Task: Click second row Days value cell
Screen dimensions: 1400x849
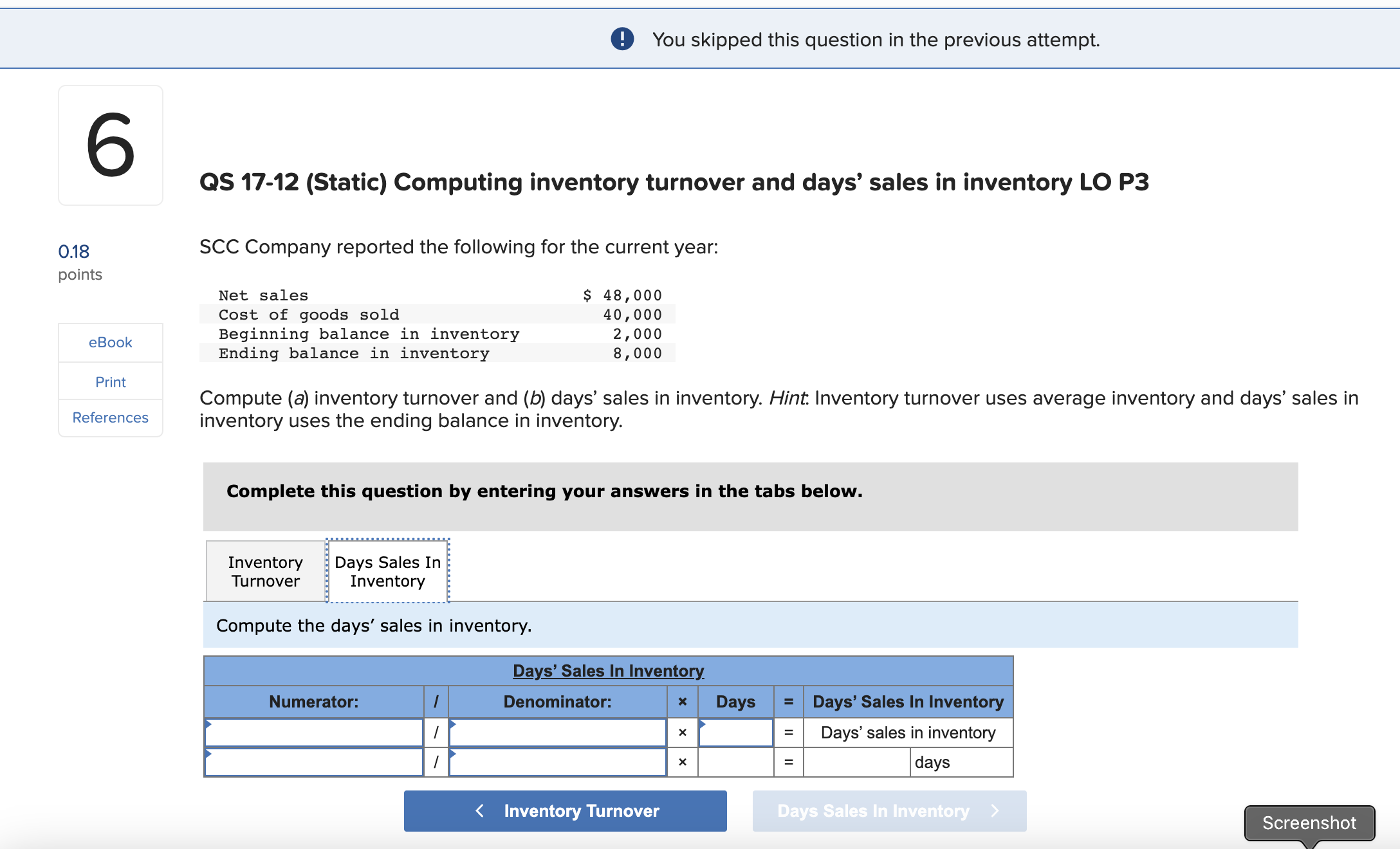Action: 735,762
